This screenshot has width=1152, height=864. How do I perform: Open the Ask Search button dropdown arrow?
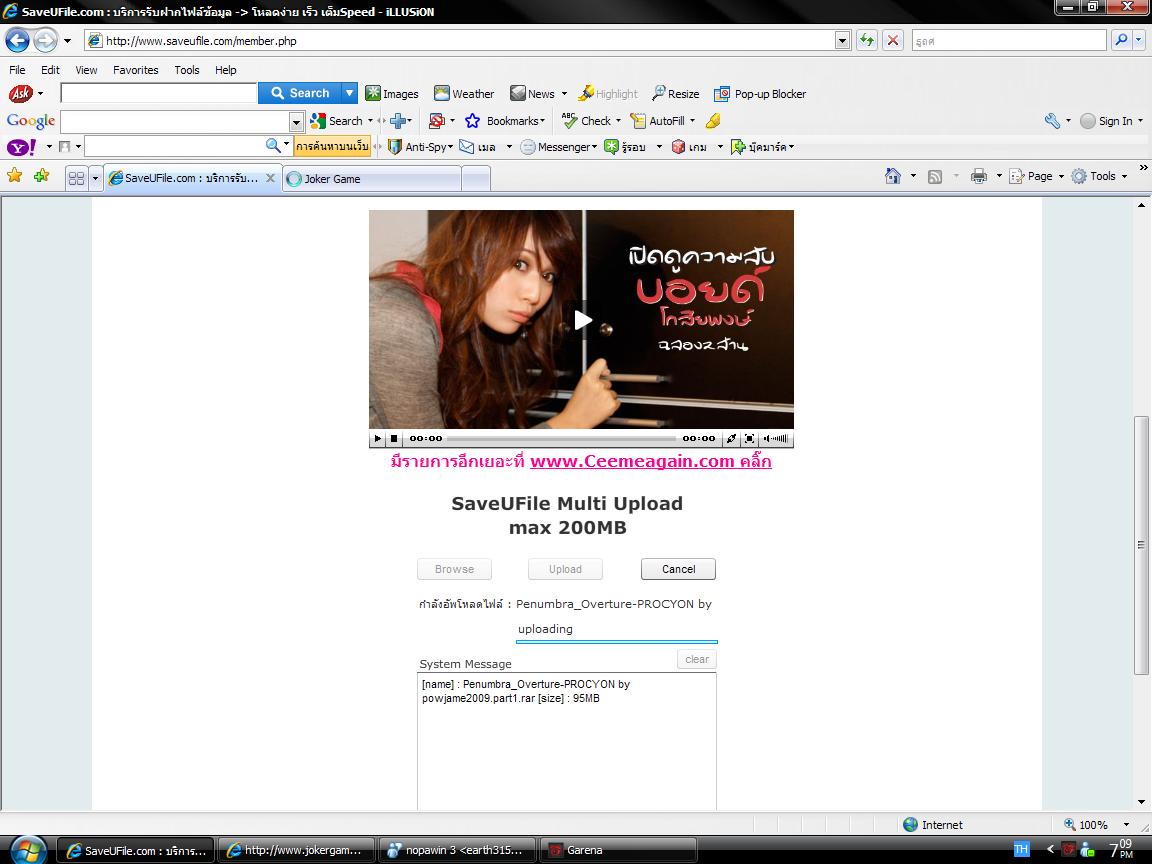pos(350,93)
